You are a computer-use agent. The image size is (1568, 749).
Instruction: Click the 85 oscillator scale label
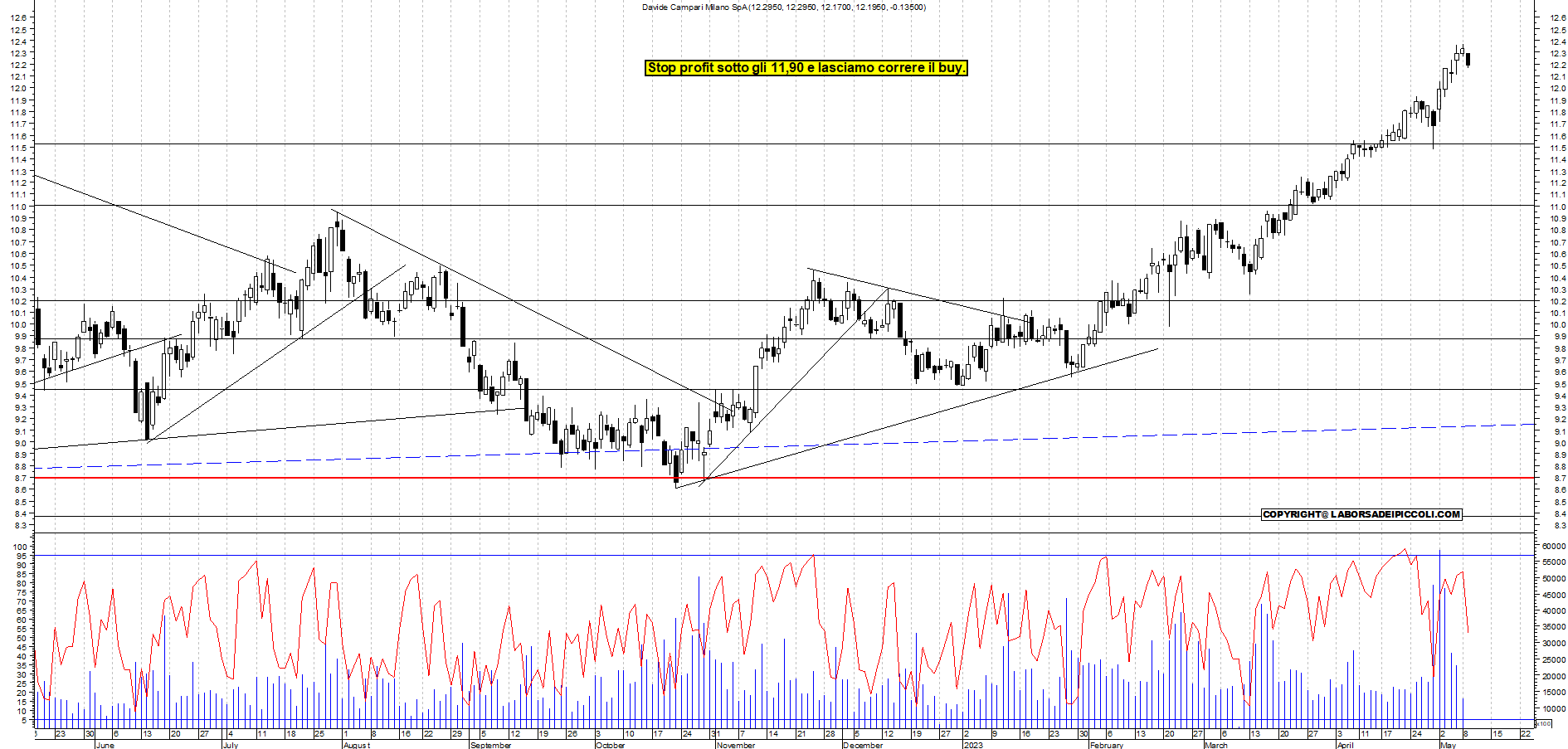[22, 574]
